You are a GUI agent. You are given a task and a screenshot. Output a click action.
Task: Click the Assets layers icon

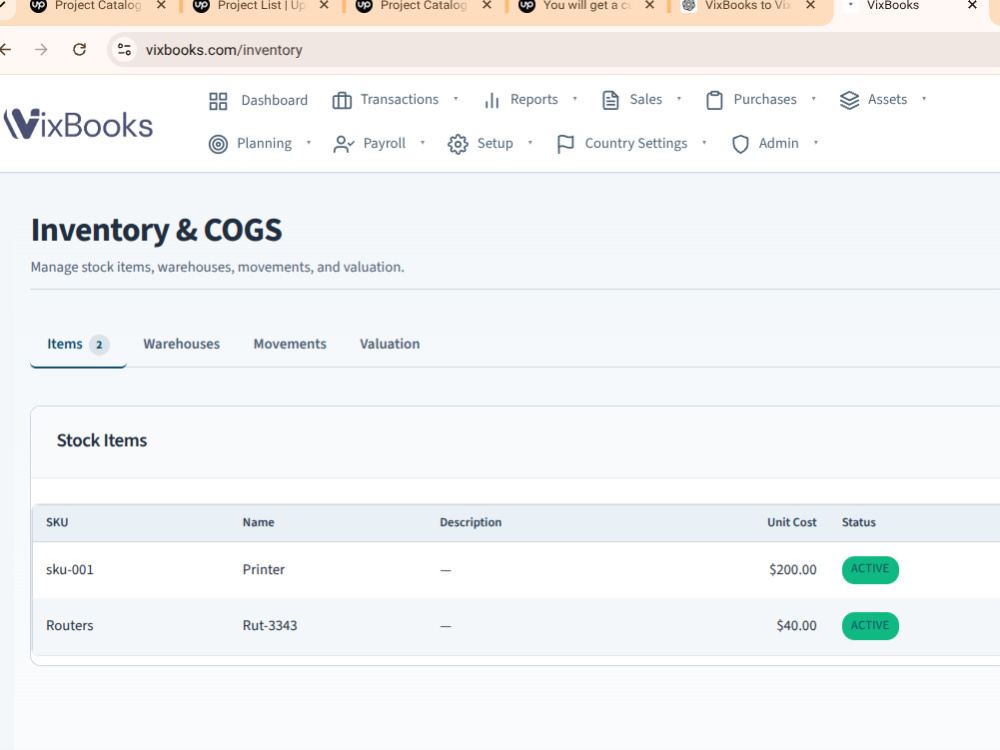849,100
